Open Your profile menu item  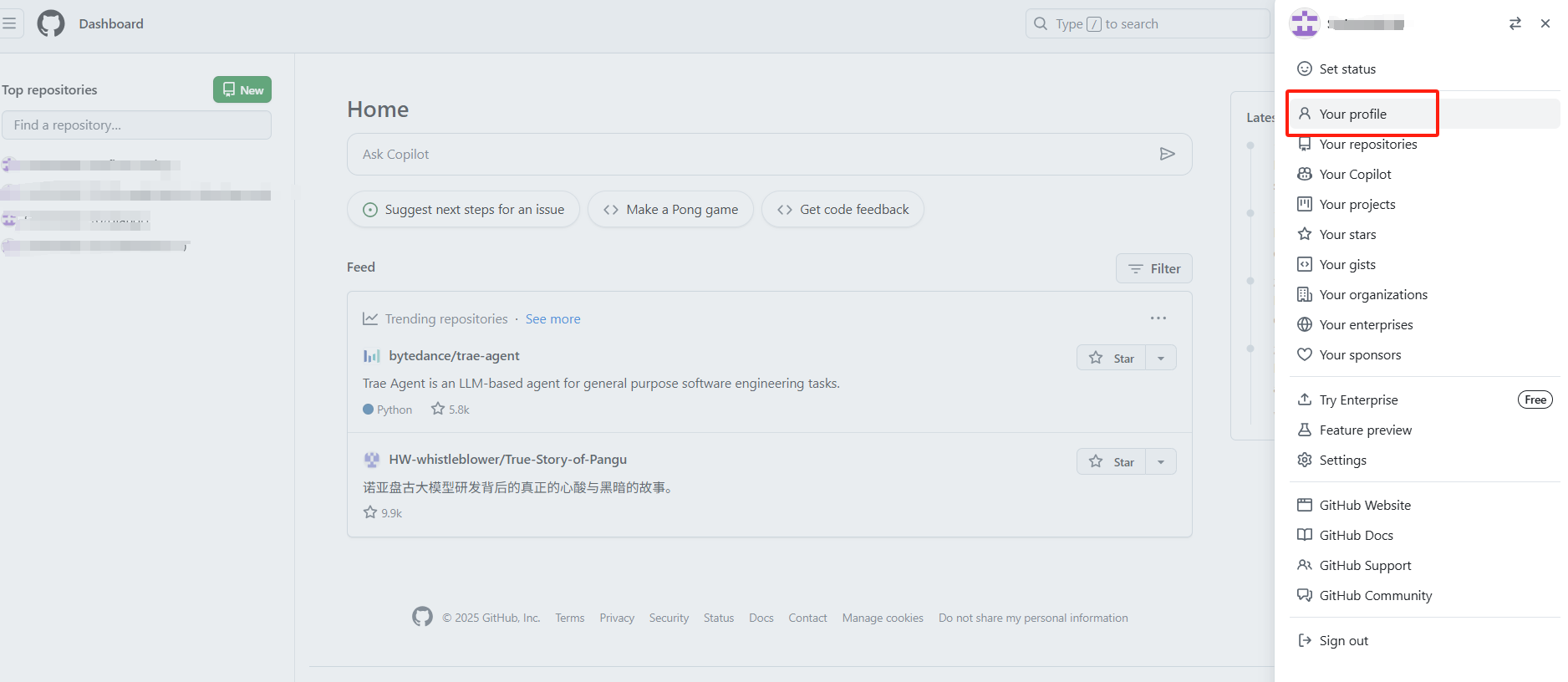tap(1425, 114)
